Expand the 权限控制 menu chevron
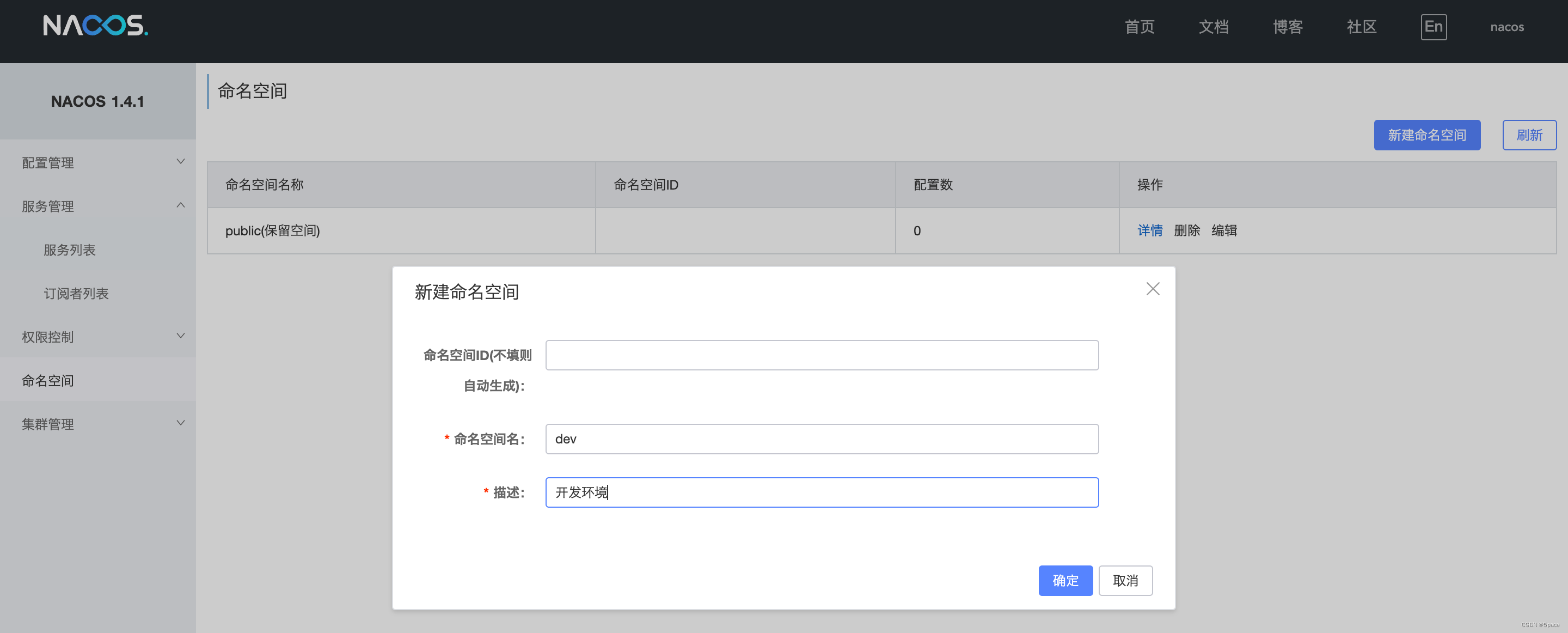Viewport: 1568px width, 633px height. pyautogui.click(x=180, y=336)
